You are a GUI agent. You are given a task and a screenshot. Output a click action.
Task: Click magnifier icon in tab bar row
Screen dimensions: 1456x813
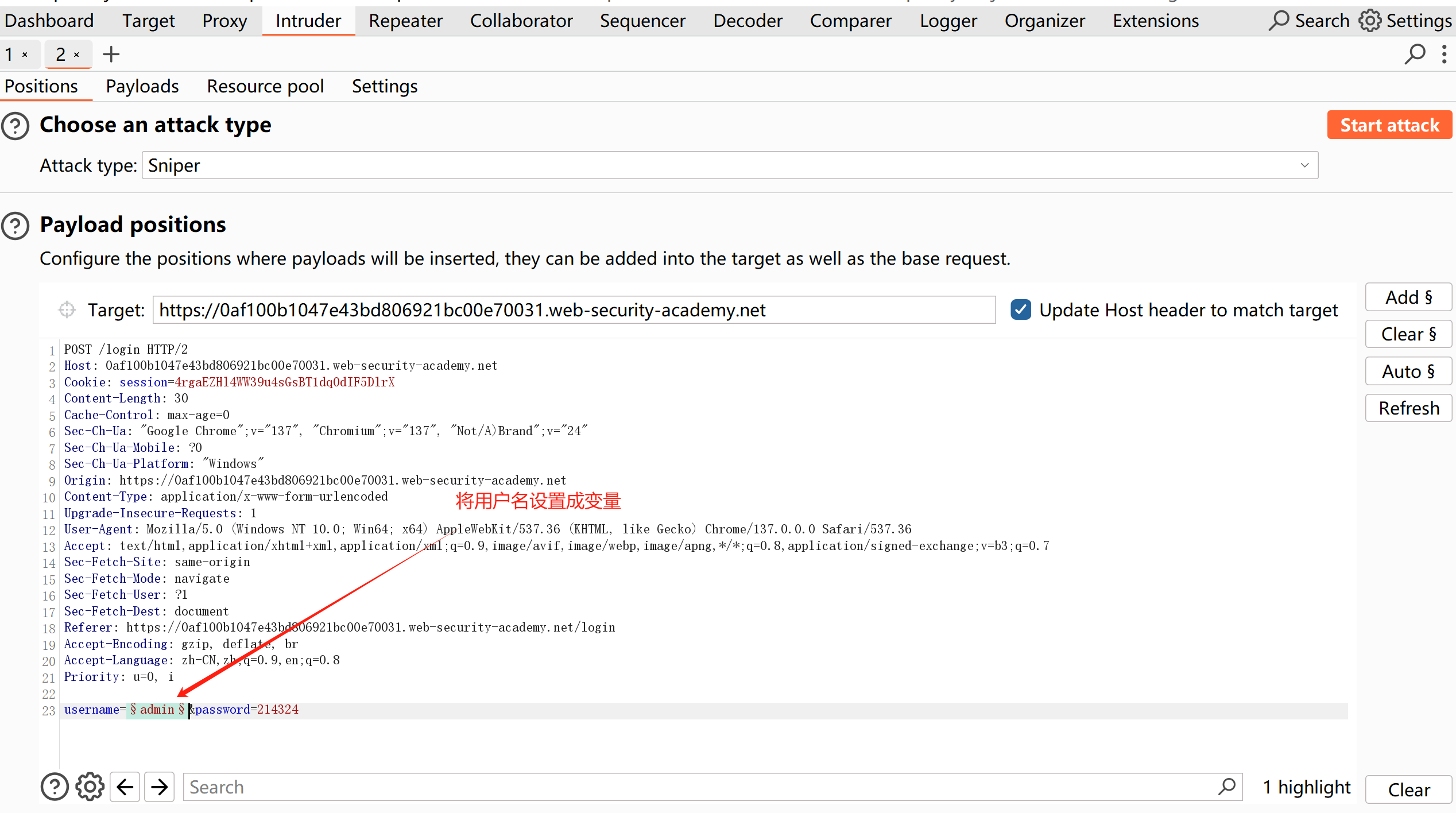tap(1415, 55)
